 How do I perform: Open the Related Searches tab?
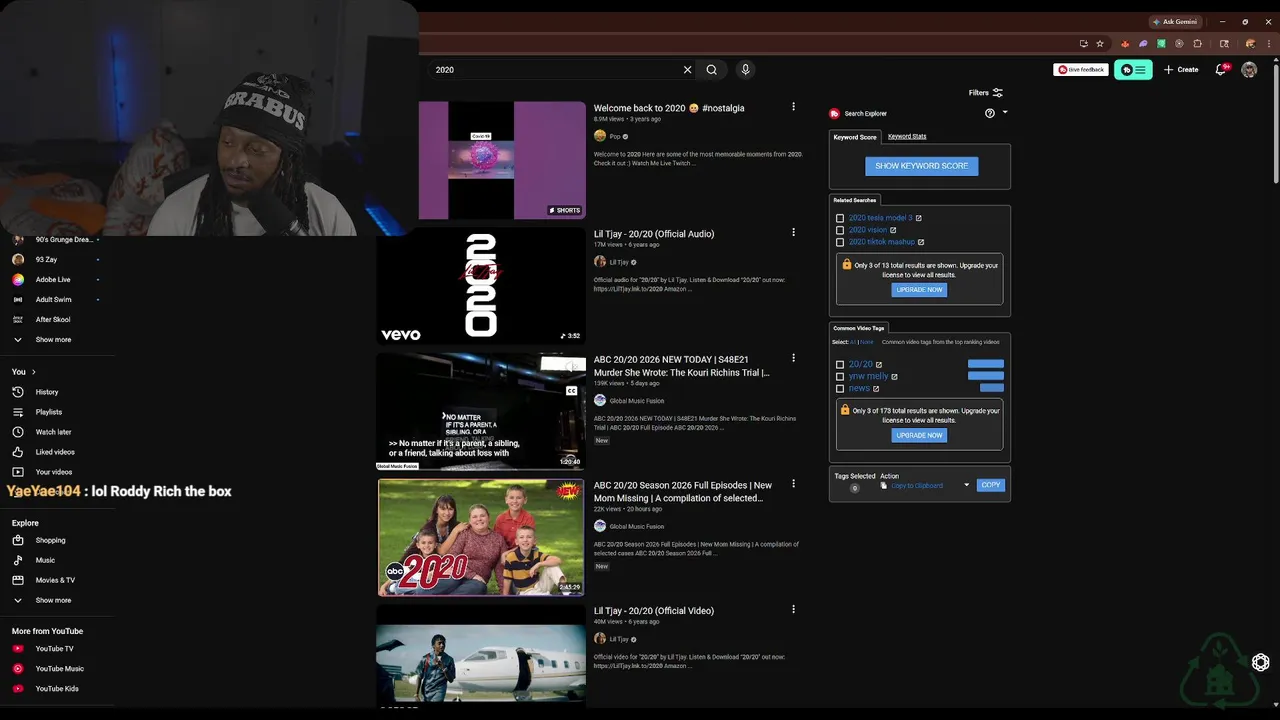click(x=855, y=200)
